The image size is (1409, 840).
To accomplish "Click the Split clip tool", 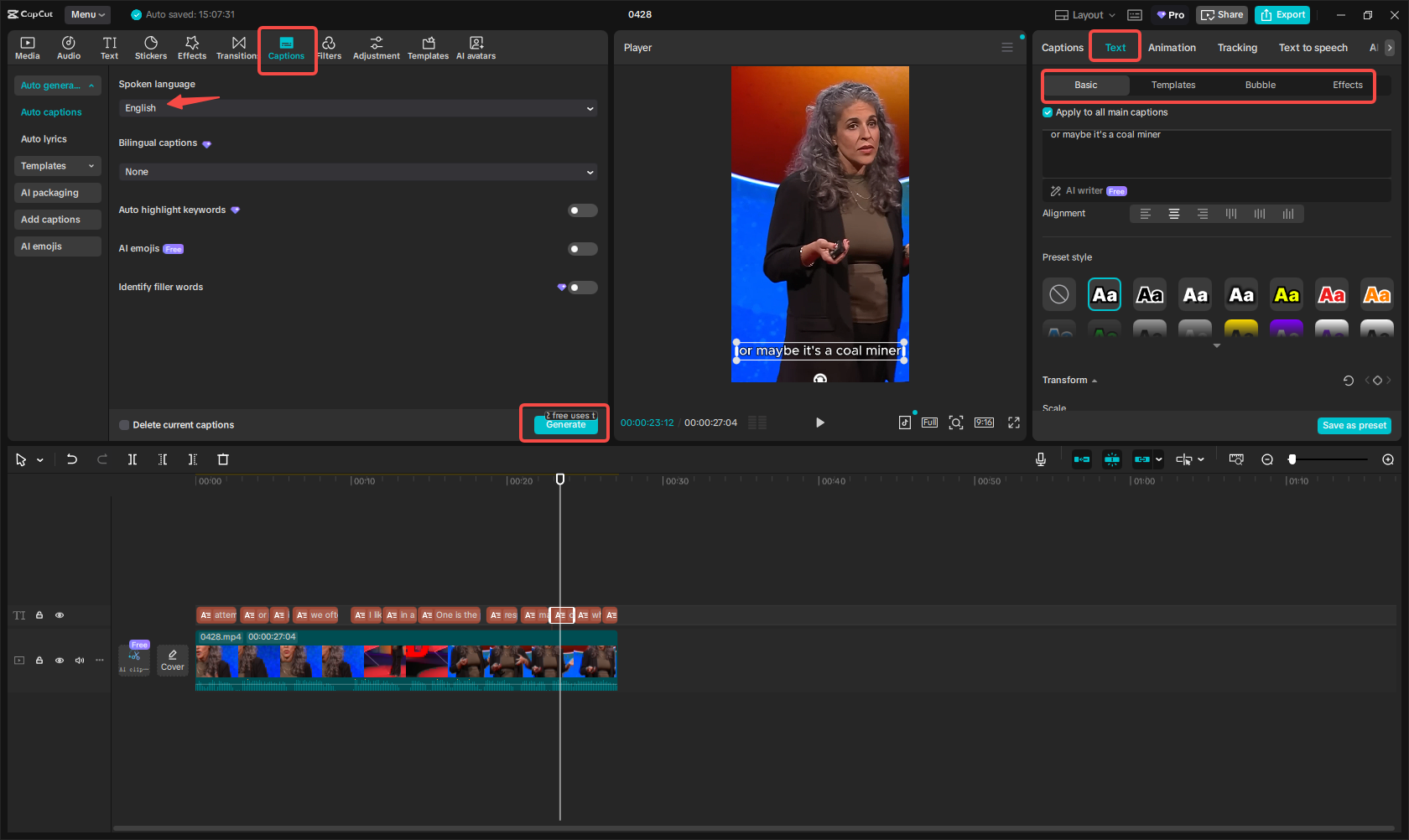I will click(x=133, y=459).
